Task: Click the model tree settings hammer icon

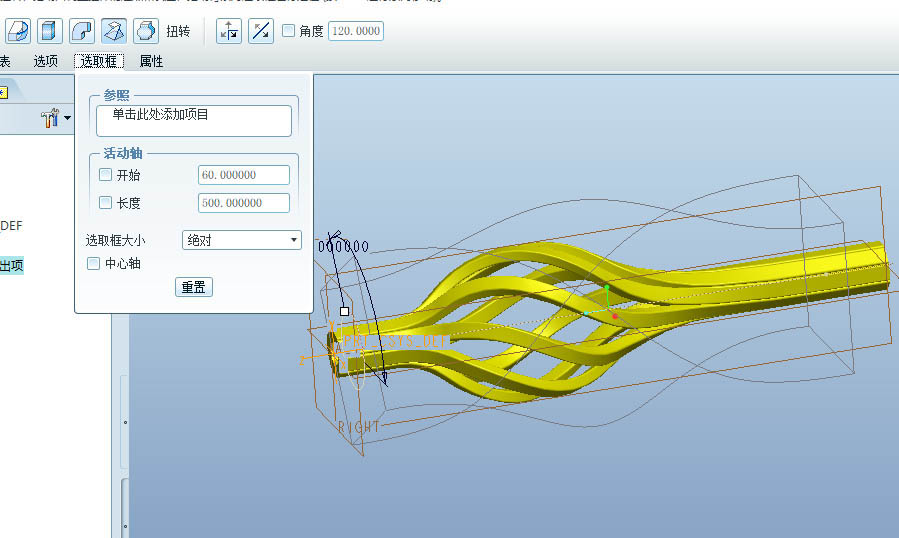Action: (x=50, y=119)
